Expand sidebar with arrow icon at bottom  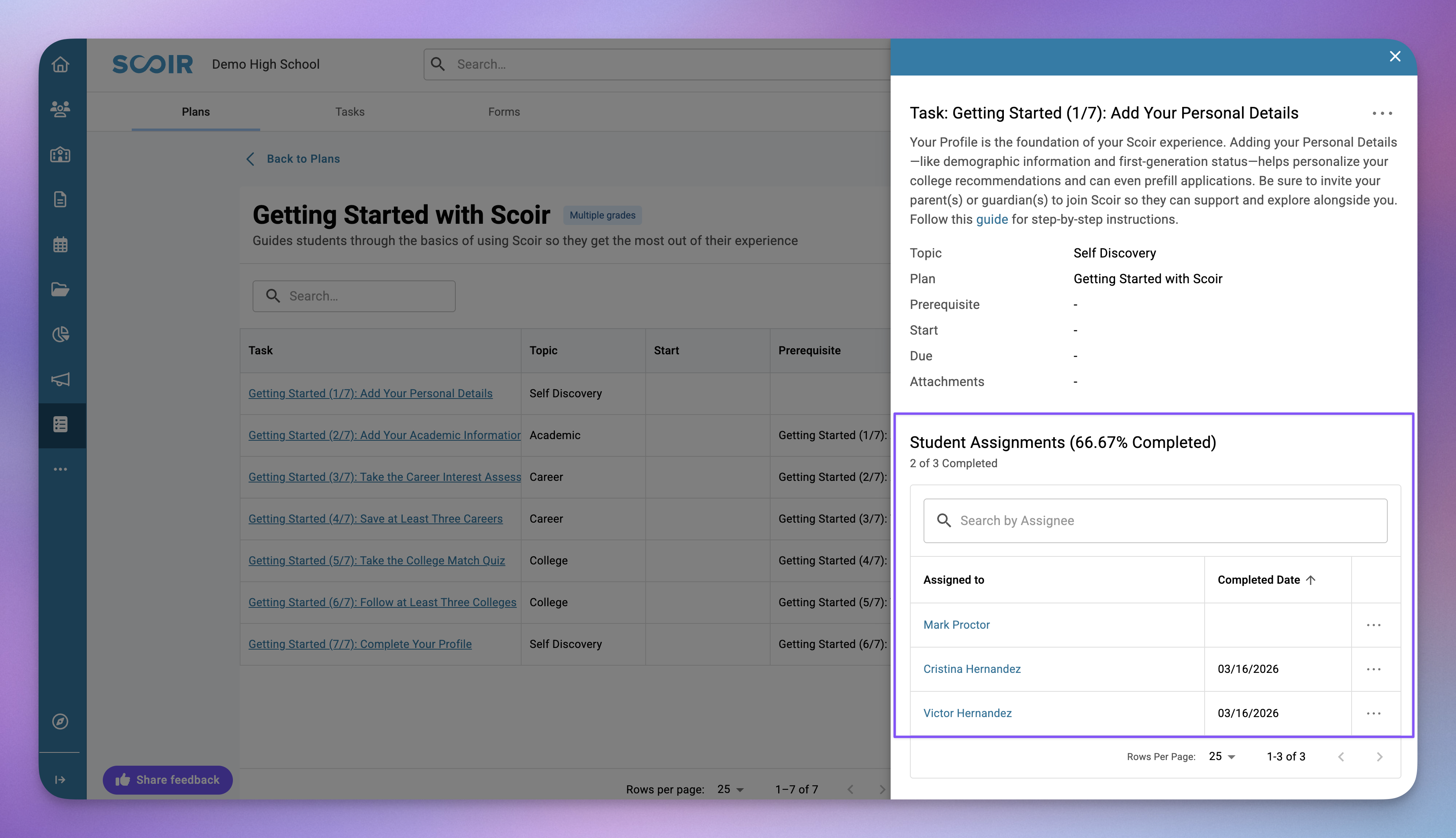[x=60, y=779]
